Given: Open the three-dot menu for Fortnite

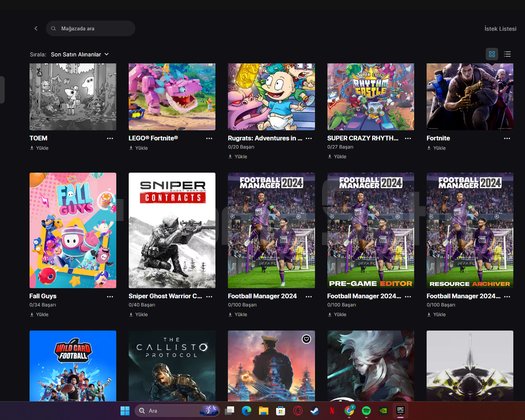Looking at the screenshot, I should [507, 138].
